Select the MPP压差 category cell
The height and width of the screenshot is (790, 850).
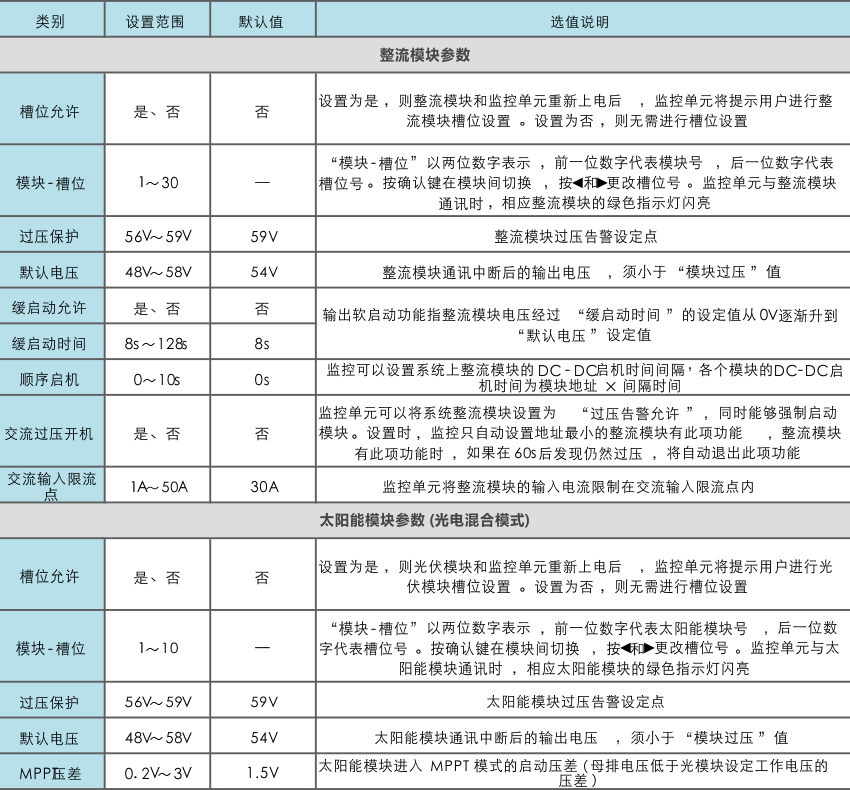pos(51,772)
